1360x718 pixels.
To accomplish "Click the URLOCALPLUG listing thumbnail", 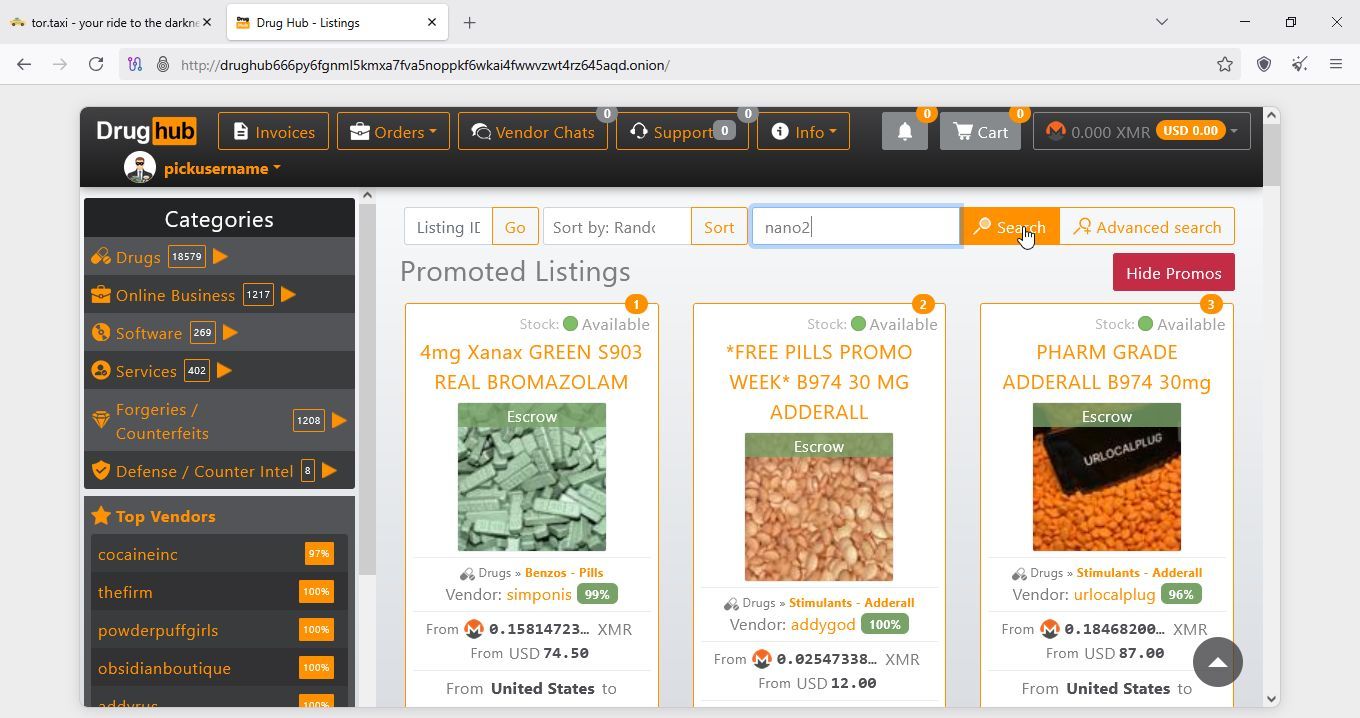I will pos(1107,477).
